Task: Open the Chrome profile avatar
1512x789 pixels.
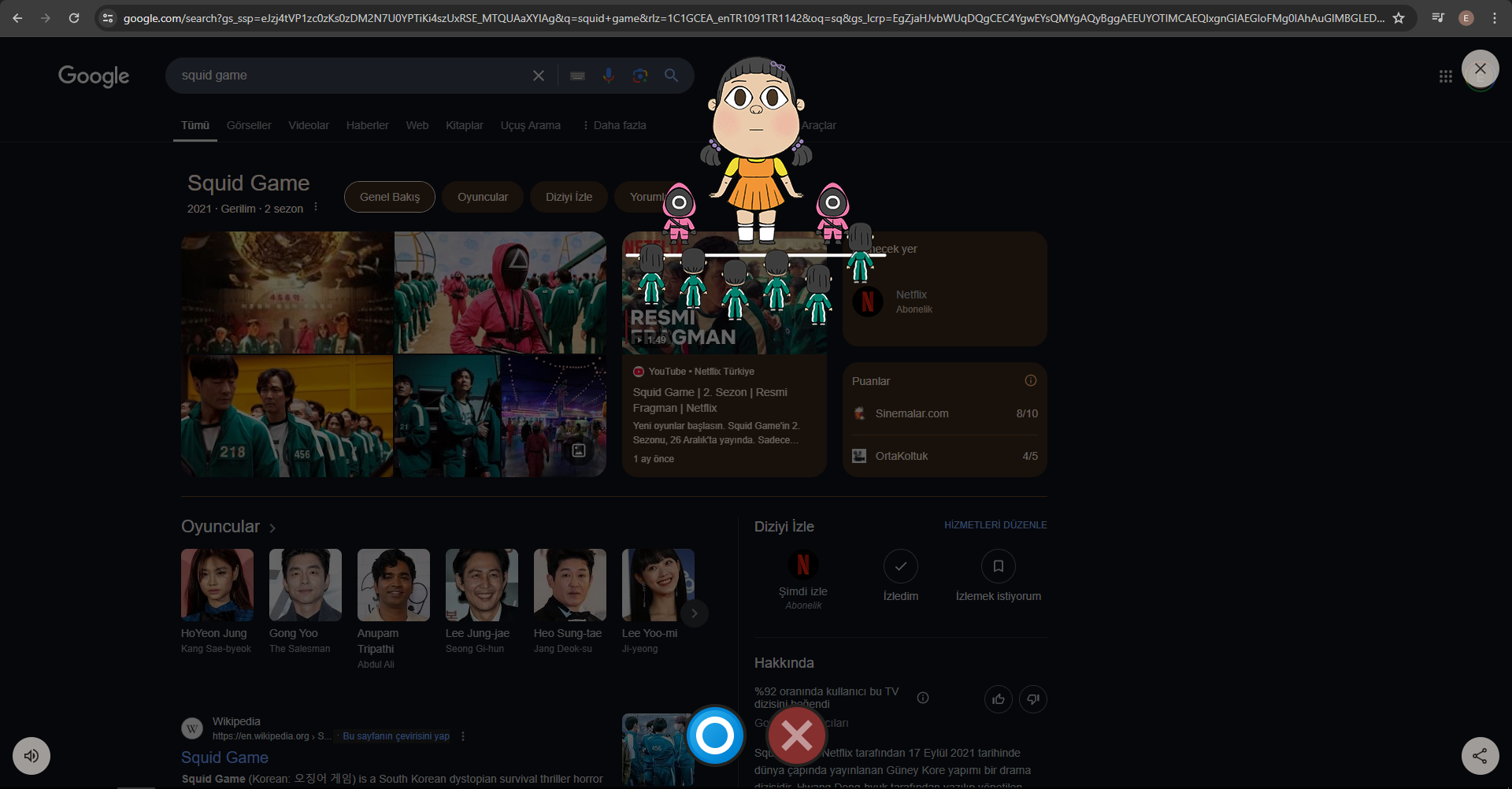Action: (x=1466, y=18)
